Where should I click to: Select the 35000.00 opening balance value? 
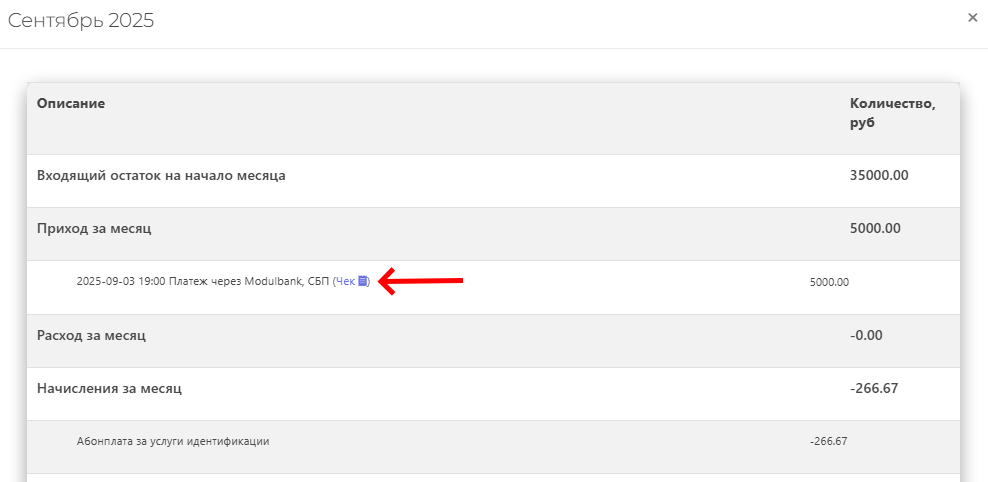point(879,175)
